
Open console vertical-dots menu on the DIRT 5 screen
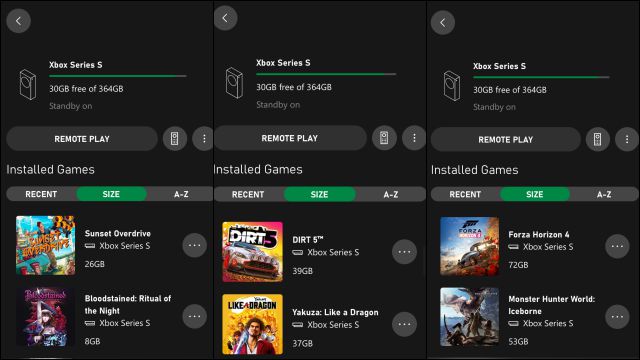(x=414, y=138)
